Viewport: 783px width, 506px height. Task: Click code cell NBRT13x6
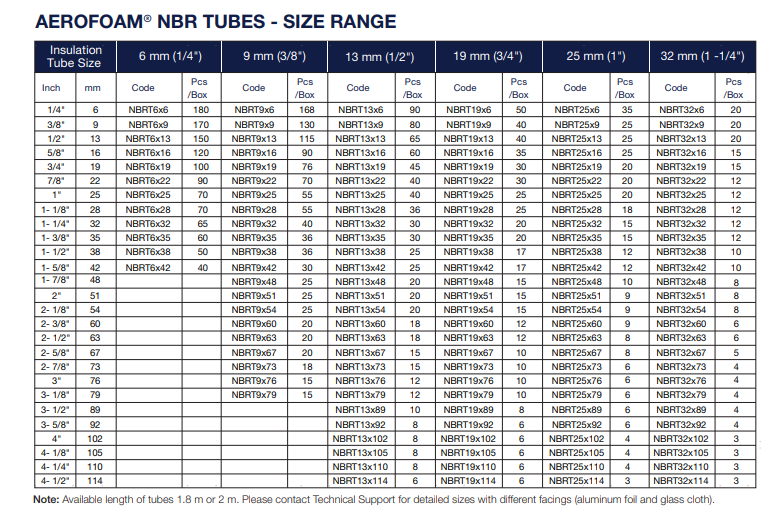click(x=361, y=110)
